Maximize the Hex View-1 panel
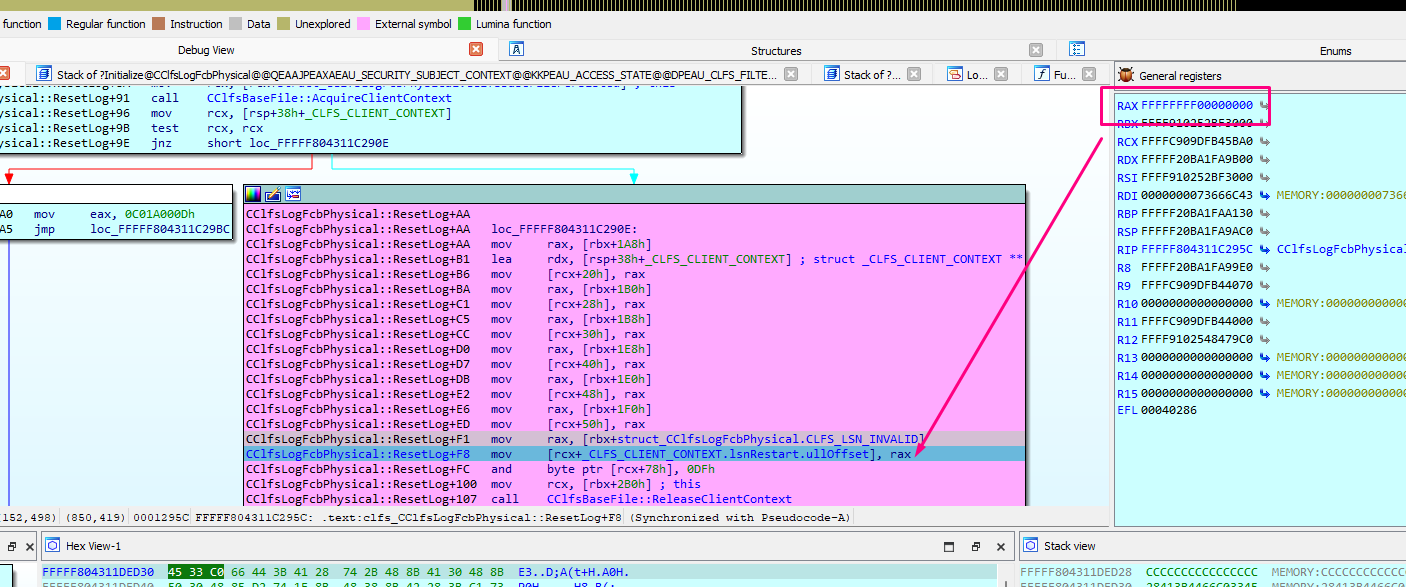This screenshot has width=1406, height=587. [x=951, y=547]
